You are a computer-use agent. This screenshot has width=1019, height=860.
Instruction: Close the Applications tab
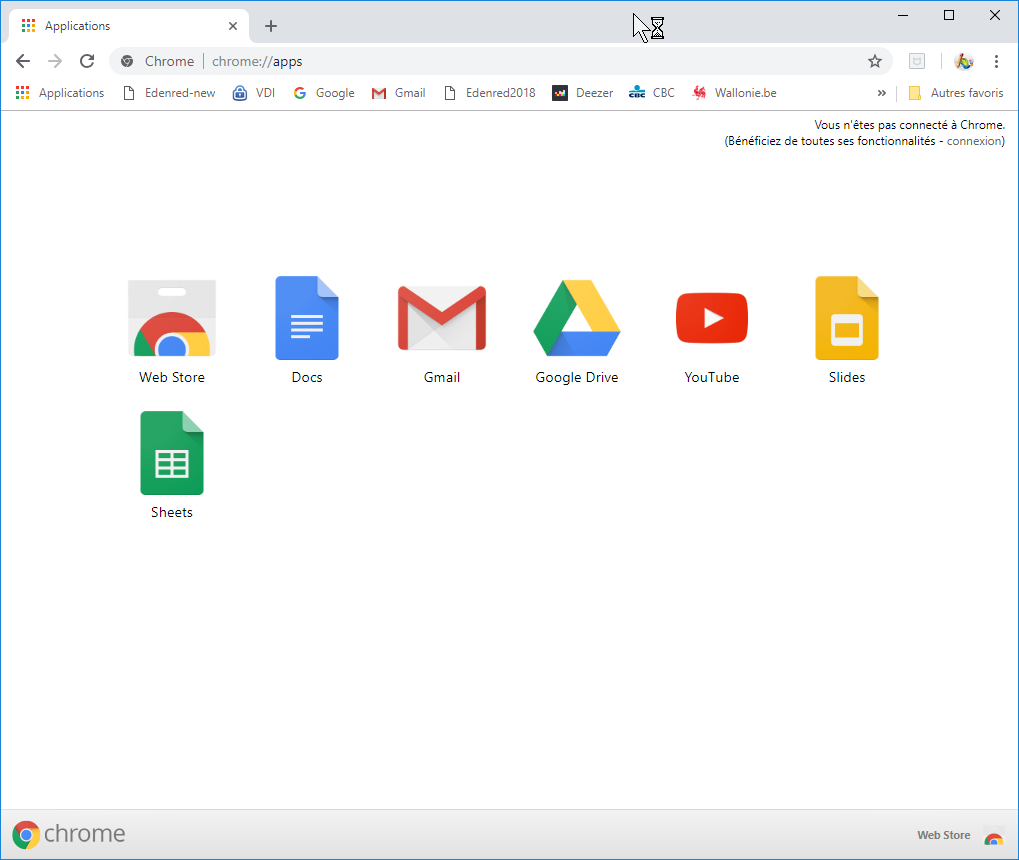tap(233, 26)
